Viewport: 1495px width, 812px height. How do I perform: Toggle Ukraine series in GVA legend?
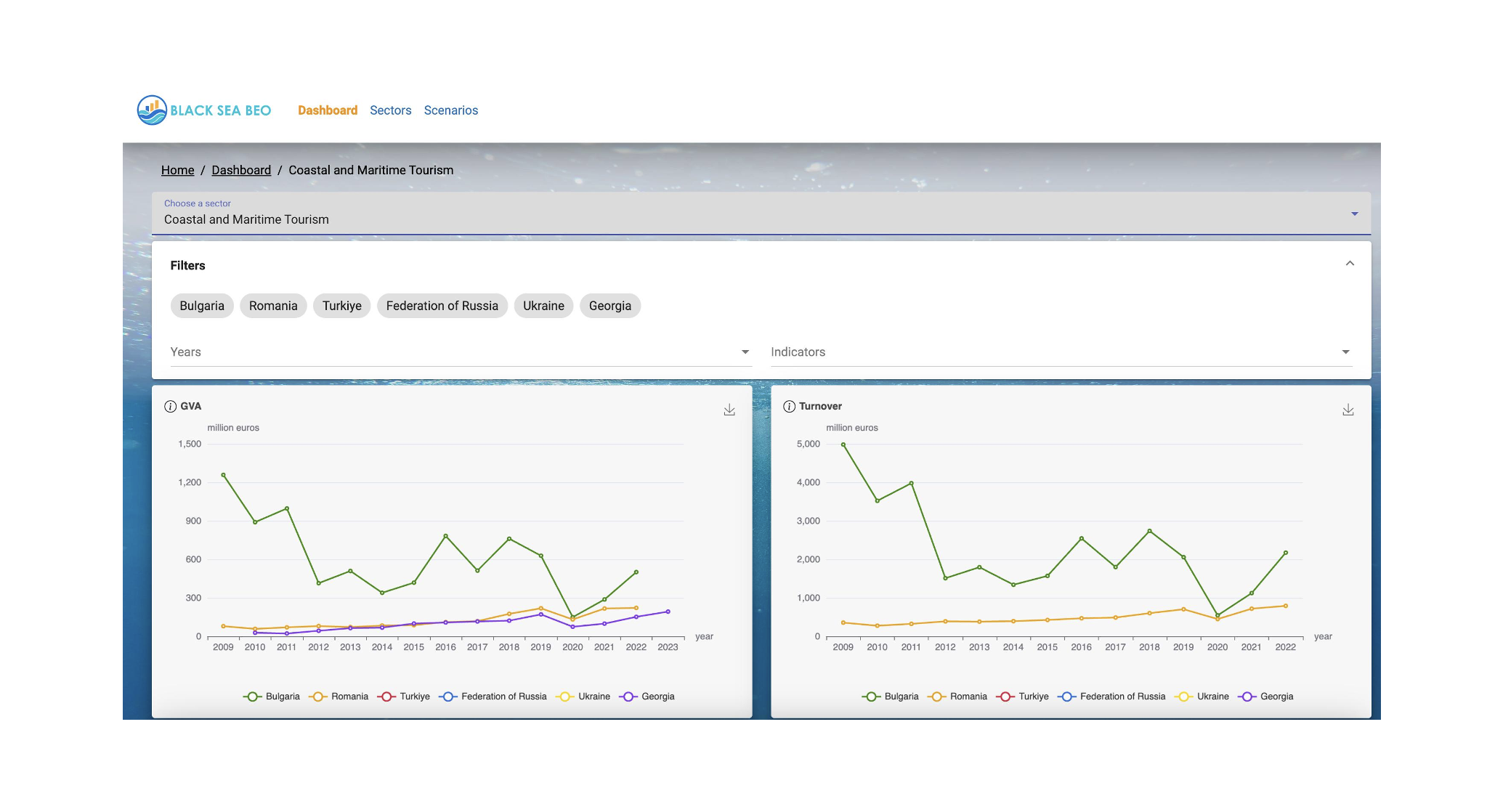[x=583, y=697]
